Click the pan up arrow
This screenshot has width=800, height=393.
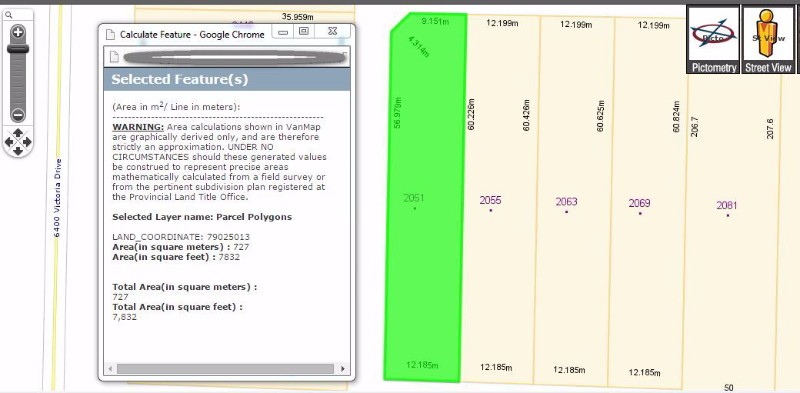[x=18, y=133]
